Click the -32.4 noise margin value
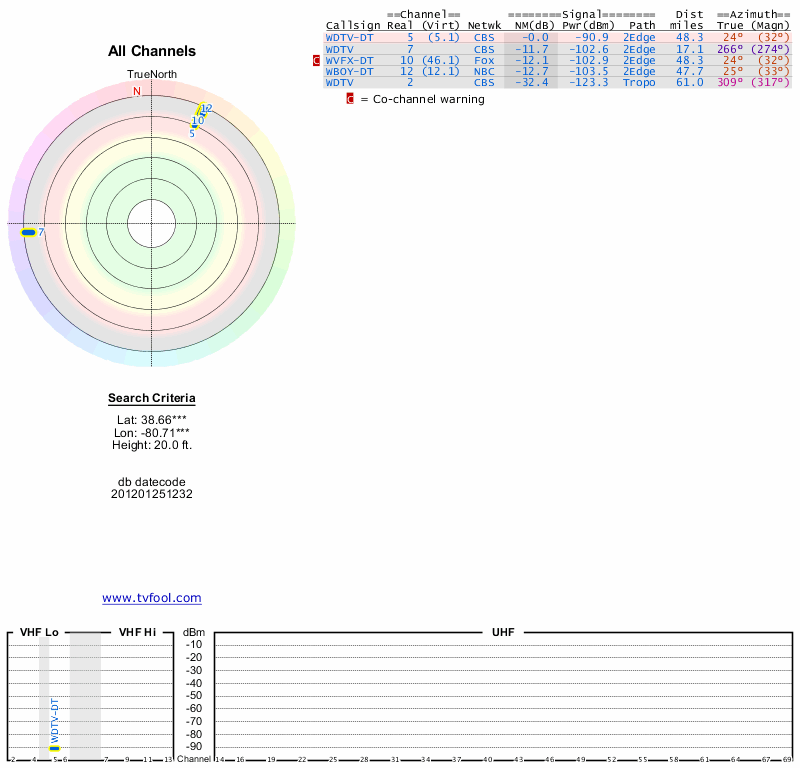Screen dimensions: 800x768 (x=532, y=82)
